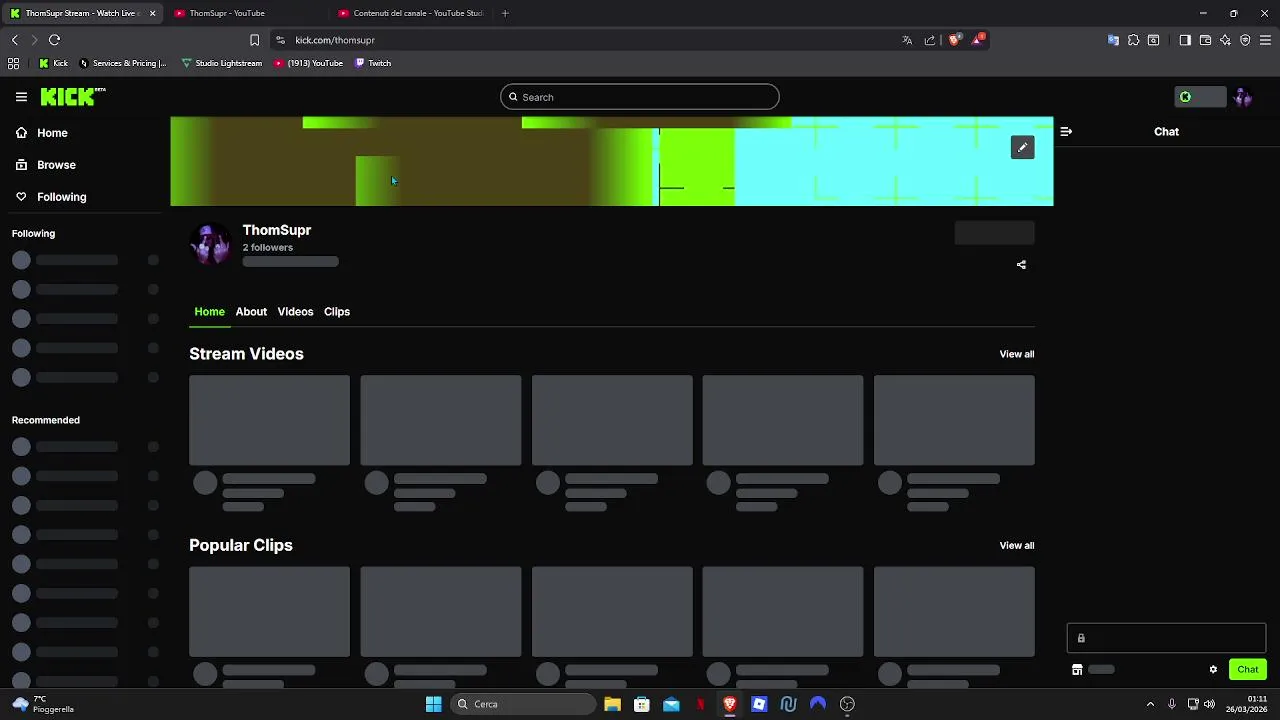
Task: Open the extensions puzzle icon
Action: 1133,40
